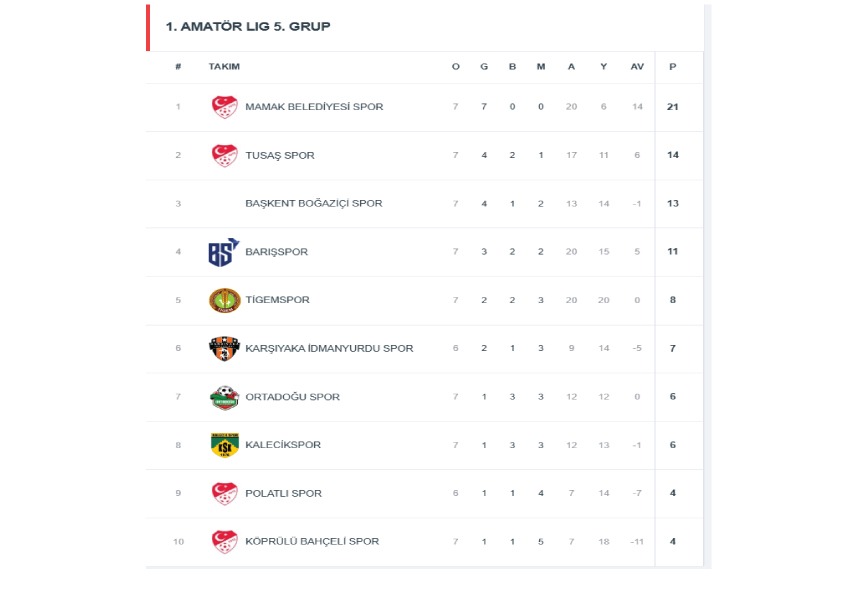
Task: Click the Barışspor BS logo
Action: 223,252
